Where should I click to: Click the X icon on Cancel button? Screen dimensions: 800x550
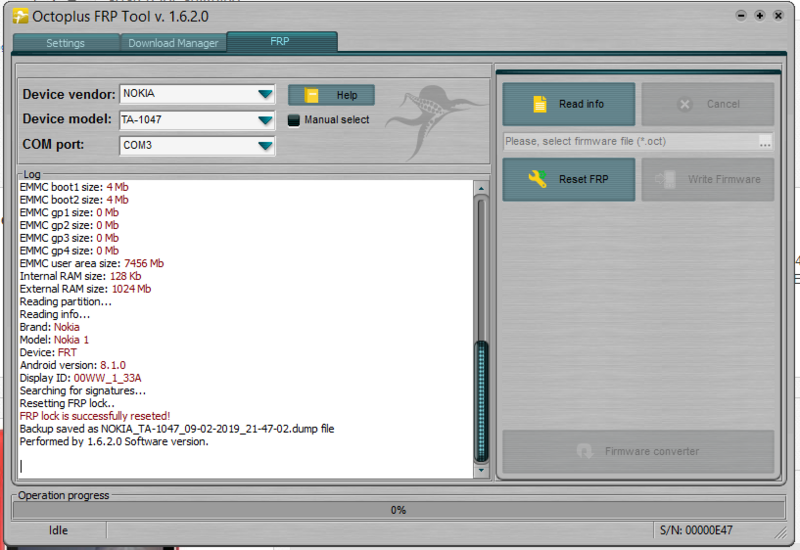point(685,104)
